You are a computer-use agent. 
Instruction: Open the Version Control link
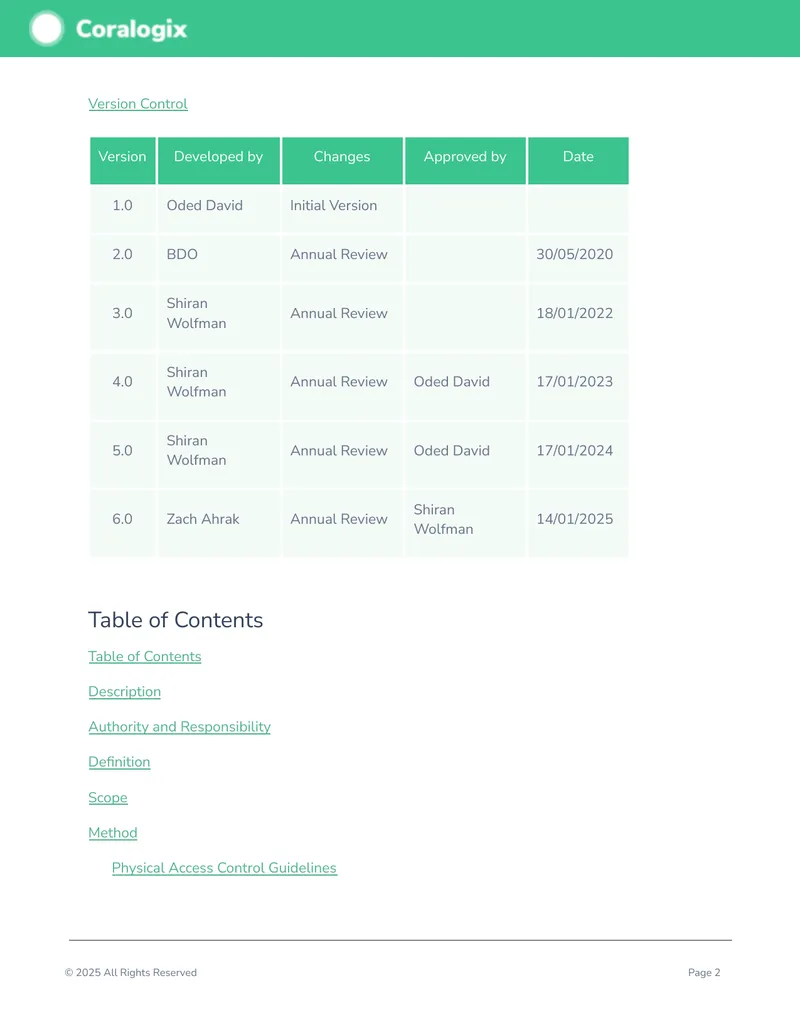click(138, 104)
